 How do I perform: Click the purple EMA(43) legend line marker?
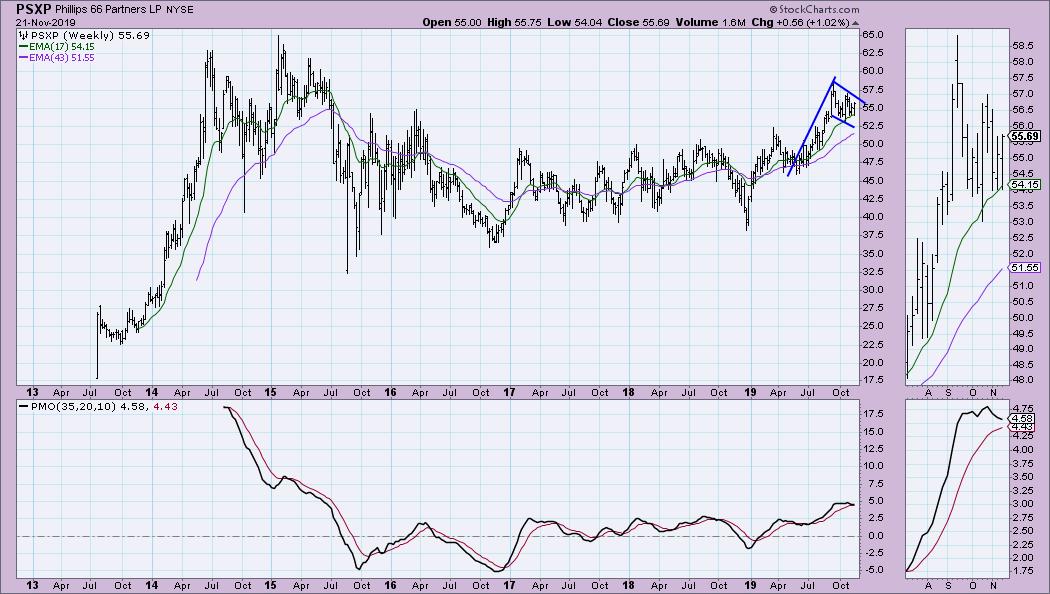coord(23,58)
